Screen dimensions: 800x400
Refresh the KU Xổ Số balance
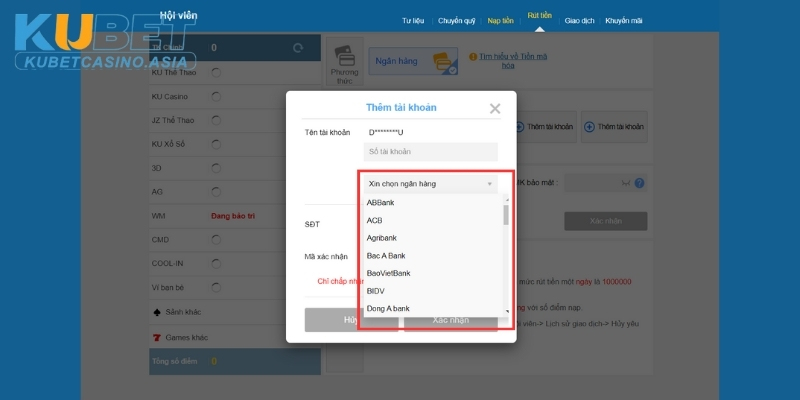point(216,144)
